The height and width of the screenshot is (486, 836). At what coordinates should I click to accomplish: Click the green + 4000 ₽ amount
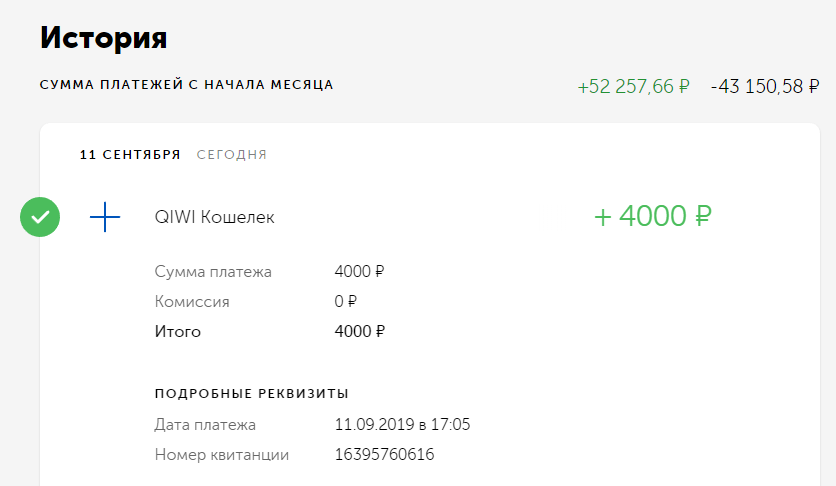653,216
